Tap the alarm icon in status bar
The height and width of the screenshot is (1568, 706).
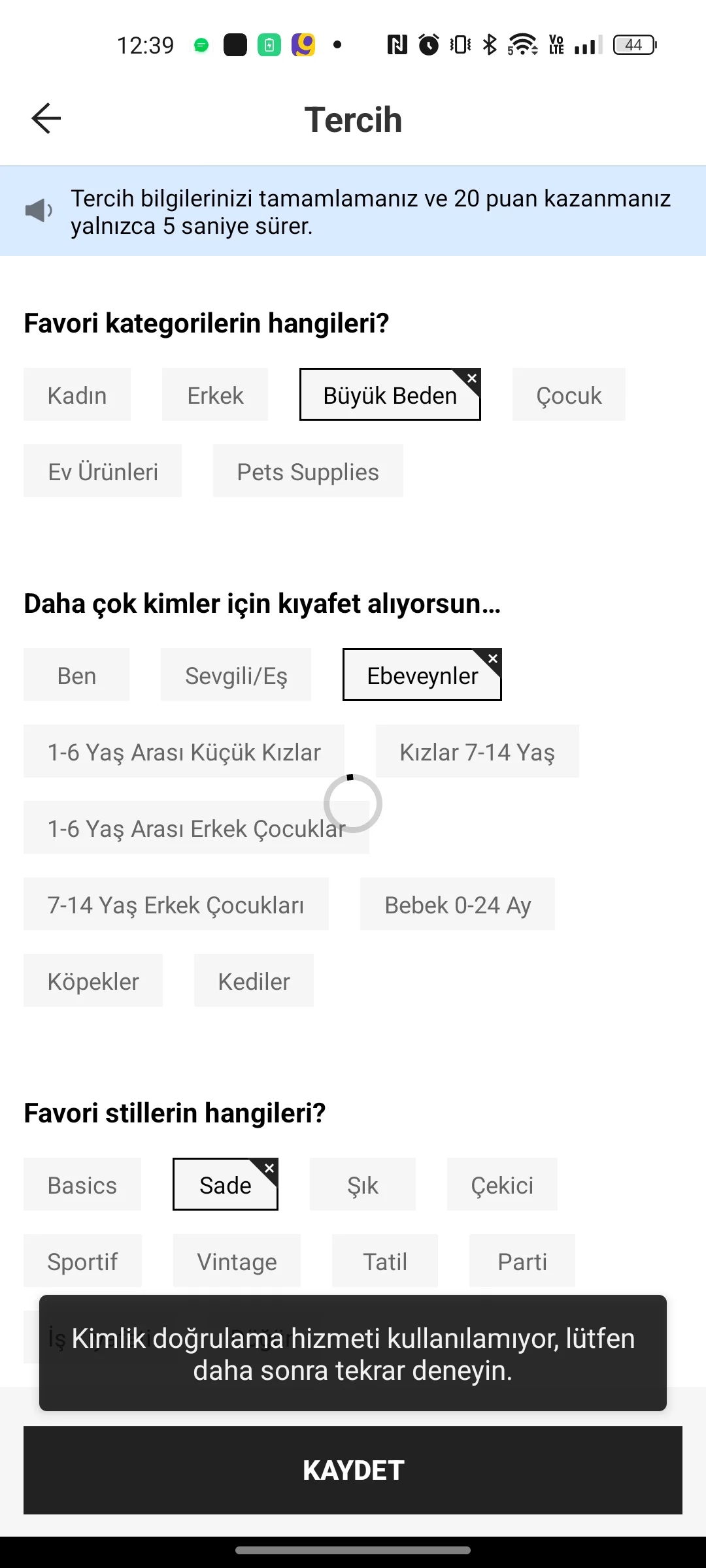click(x=429, y=44)
